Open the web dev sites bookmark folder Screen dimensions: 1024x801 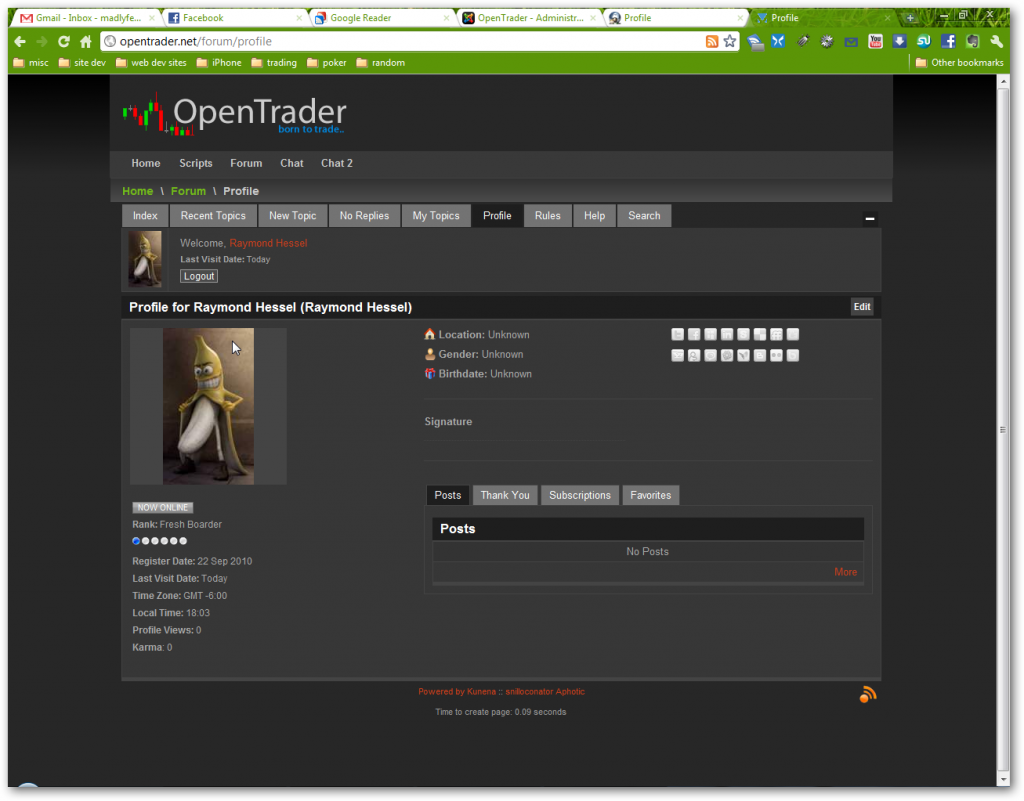pos(150,62)
